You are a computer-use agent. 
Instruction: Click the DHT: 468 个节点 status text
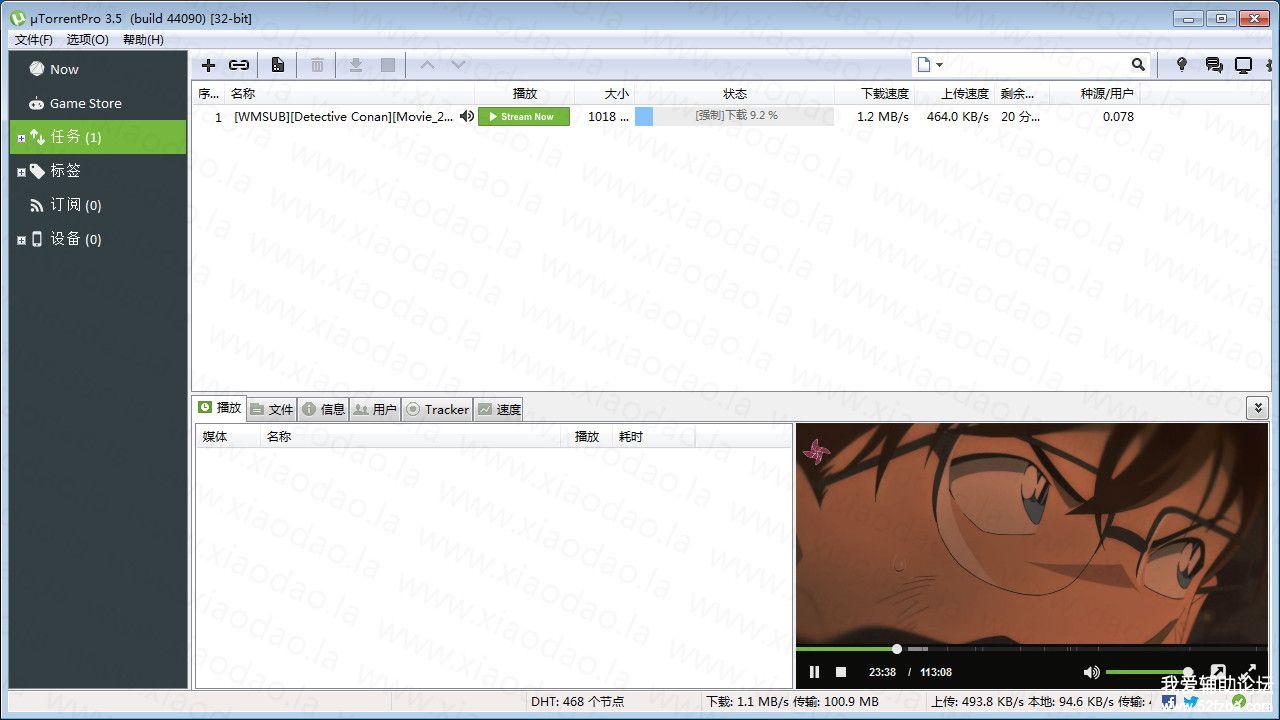[578, 701]
